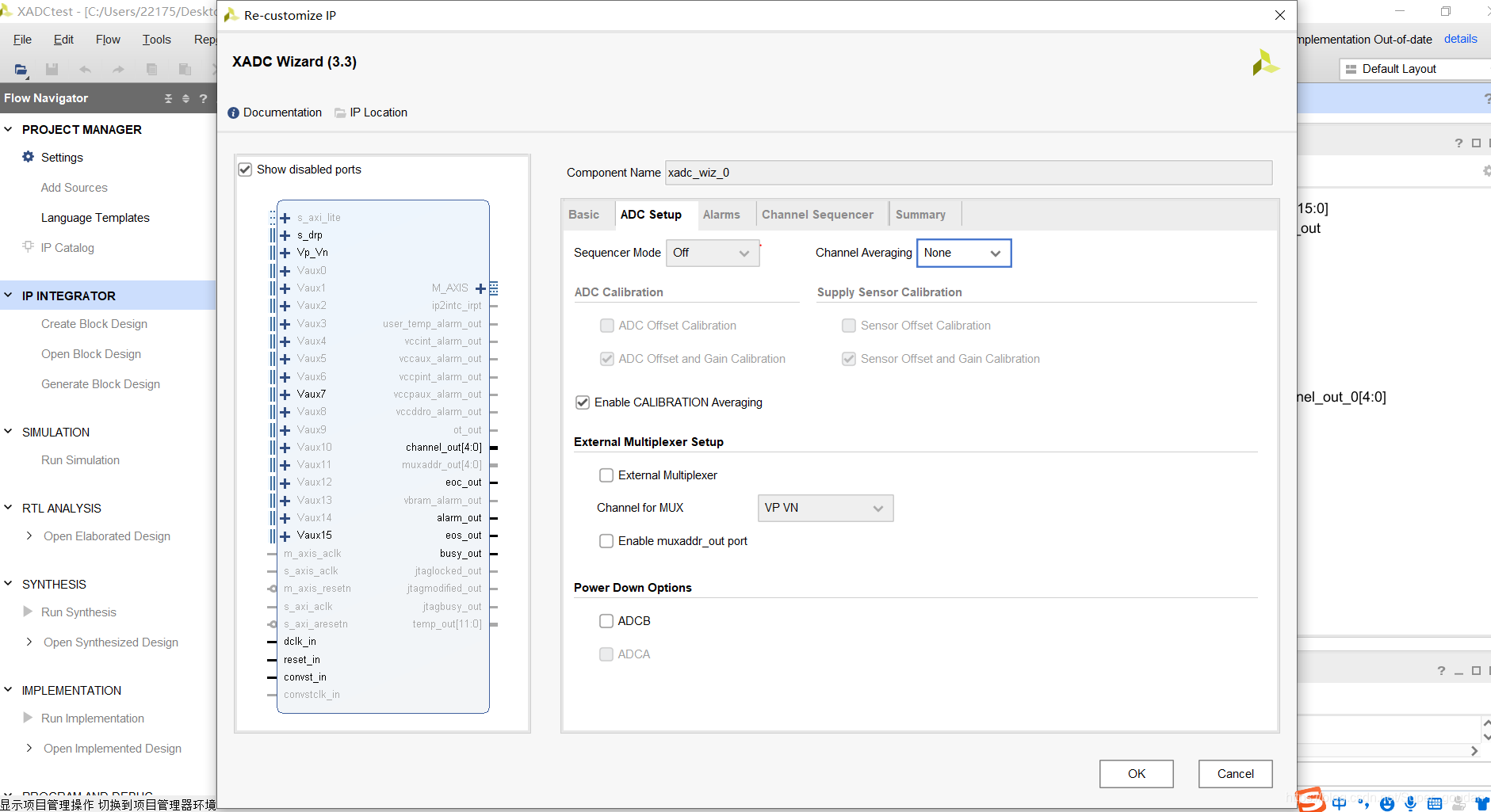Open the Documentation info icon
The height and width of the screenshot is (812, 1491).
click(233, 113)
